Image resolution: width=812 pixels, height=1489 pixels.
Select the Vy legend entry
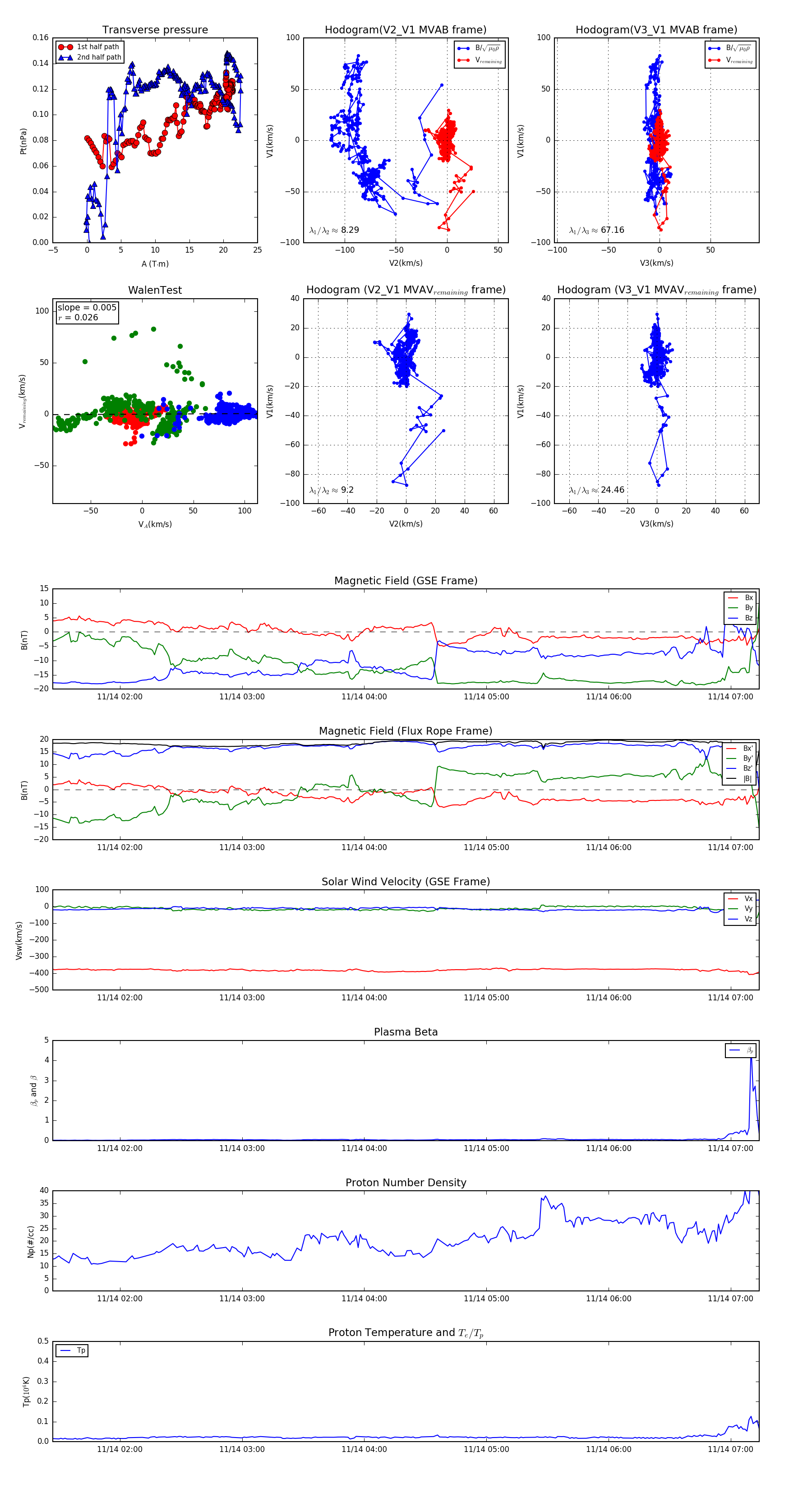(740, 909)
